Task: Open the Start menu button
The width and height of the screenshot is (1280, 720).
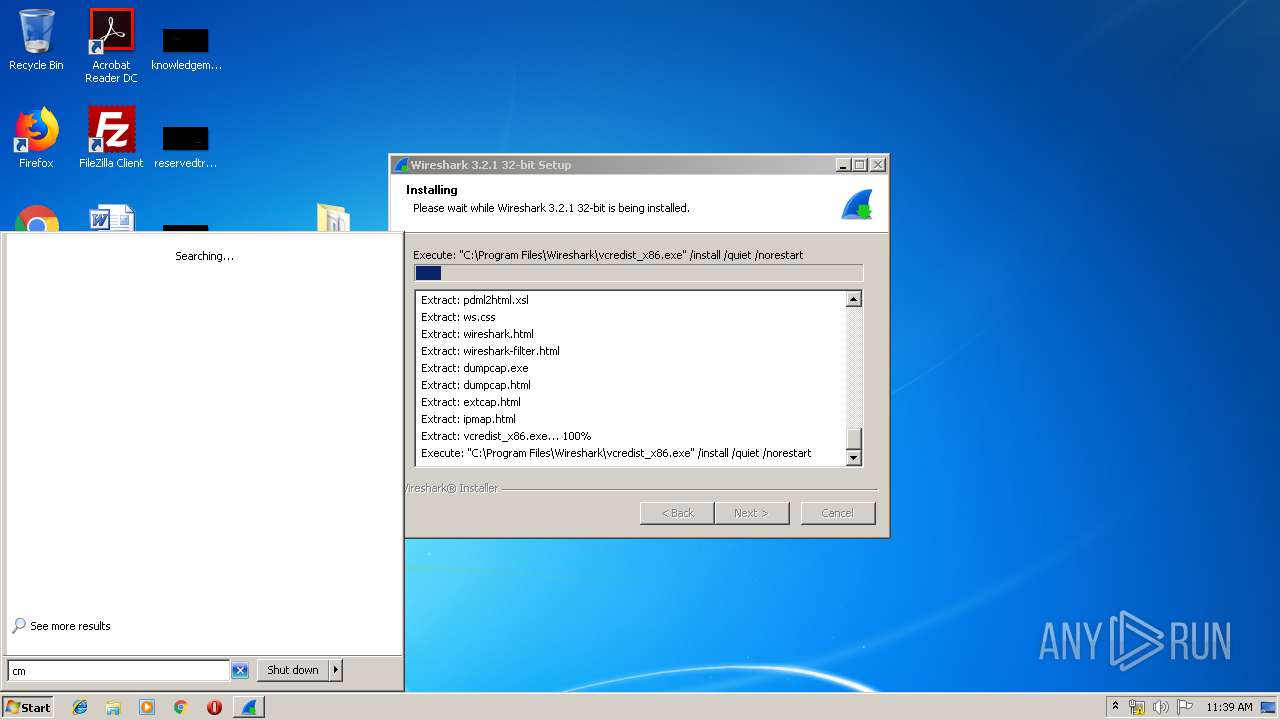Action: (28, 707)
